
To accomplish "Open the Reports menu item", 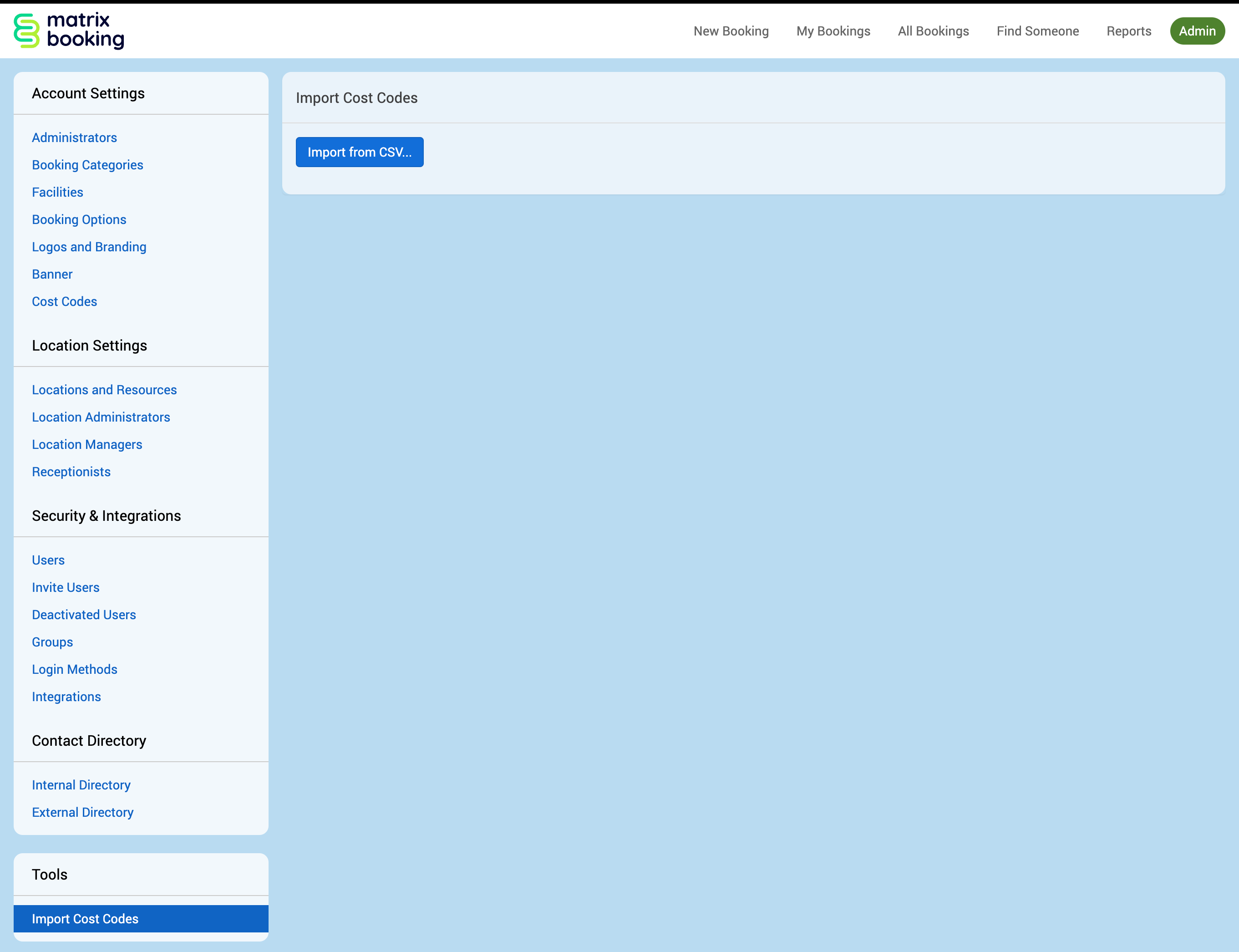I will pos(1128,31).
